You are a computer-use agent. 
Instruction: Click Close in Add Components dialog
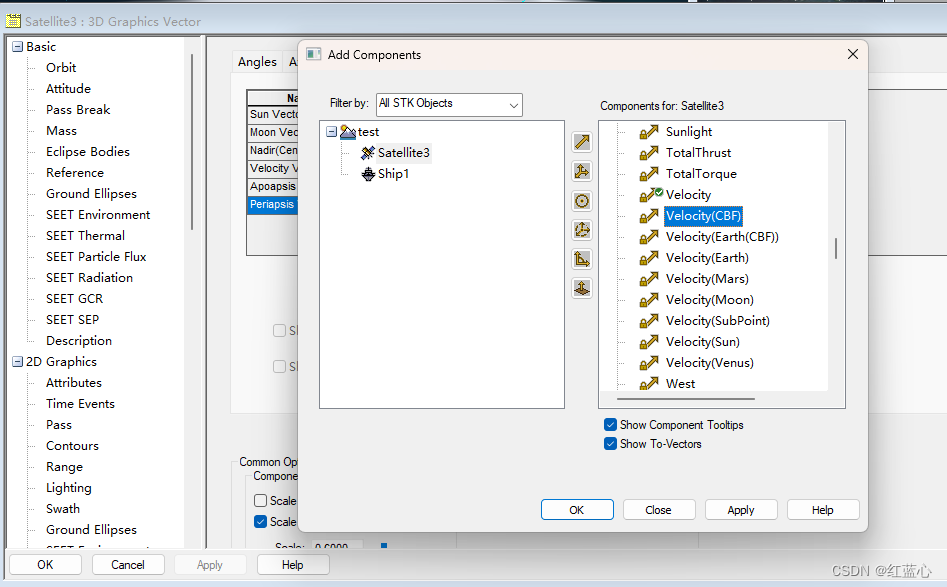click(659, 510)
